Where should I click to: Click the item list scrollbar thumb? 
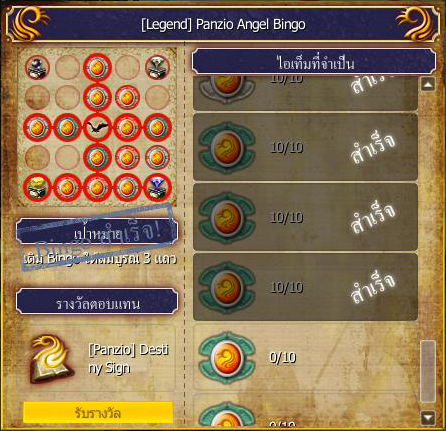pos(428,372)
